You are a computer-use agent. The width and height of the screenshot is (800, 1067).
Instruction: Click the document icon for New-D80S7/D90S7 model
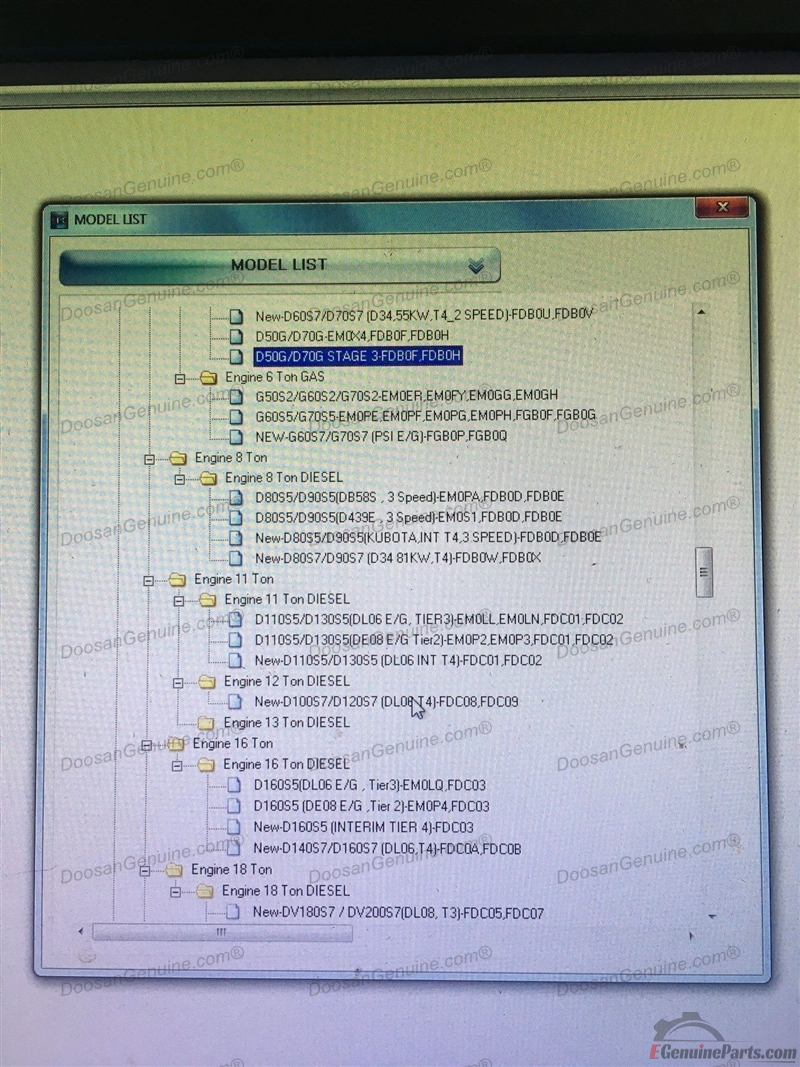236,558
